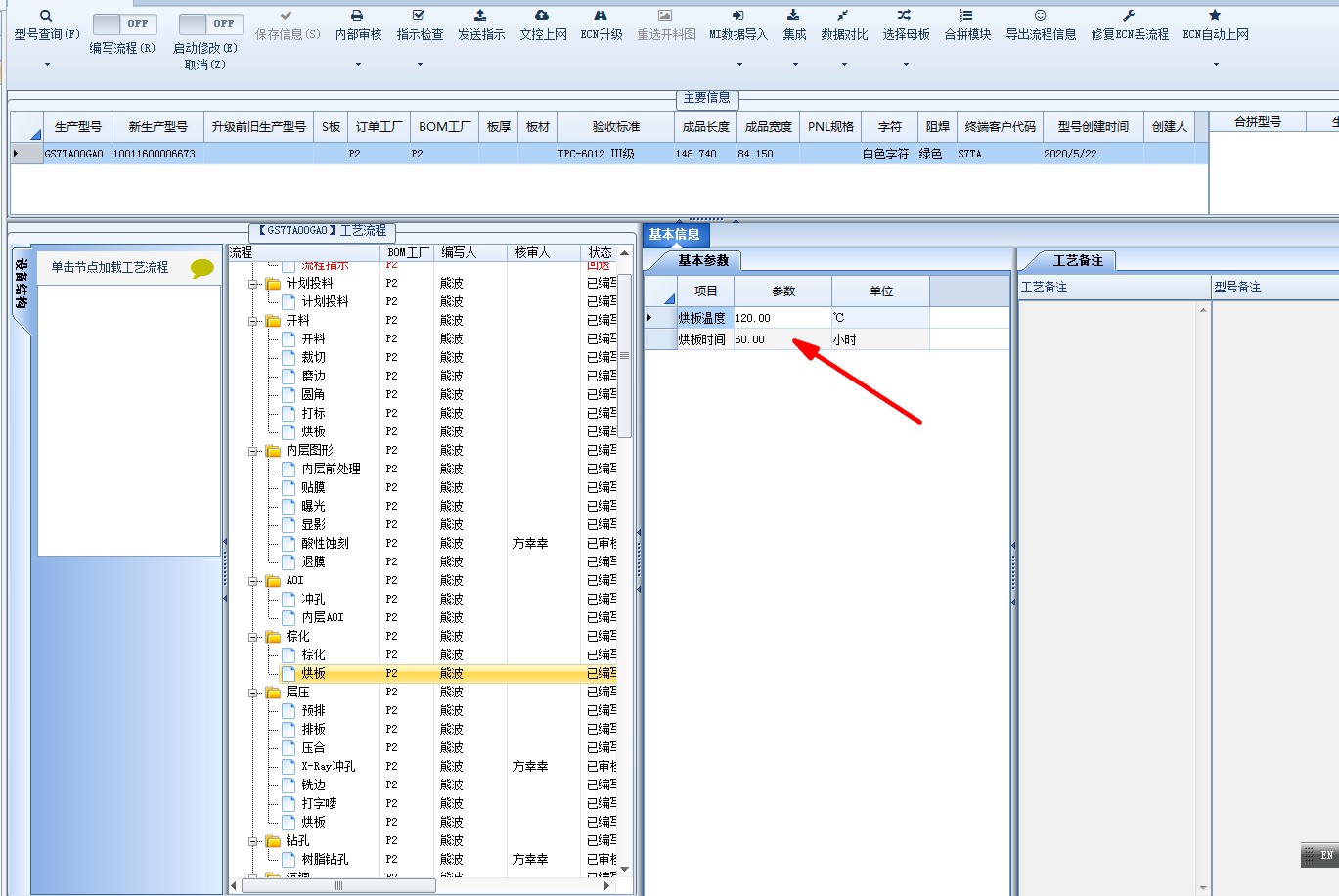Open dropdown arrow under 型号查询(F)

pyautogui.click(x=46, y=65)
